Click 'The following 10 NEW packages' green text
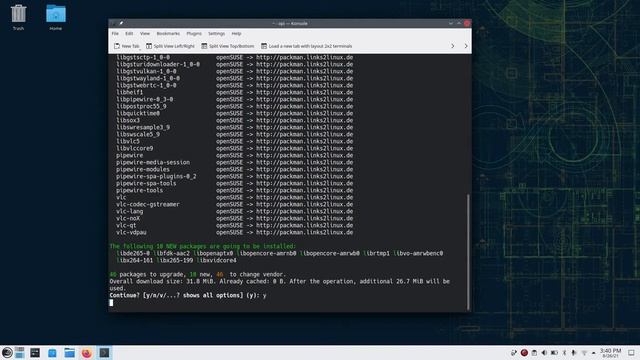Image resolution: width=640 pixels, height=360 pixels. (202, 246)
